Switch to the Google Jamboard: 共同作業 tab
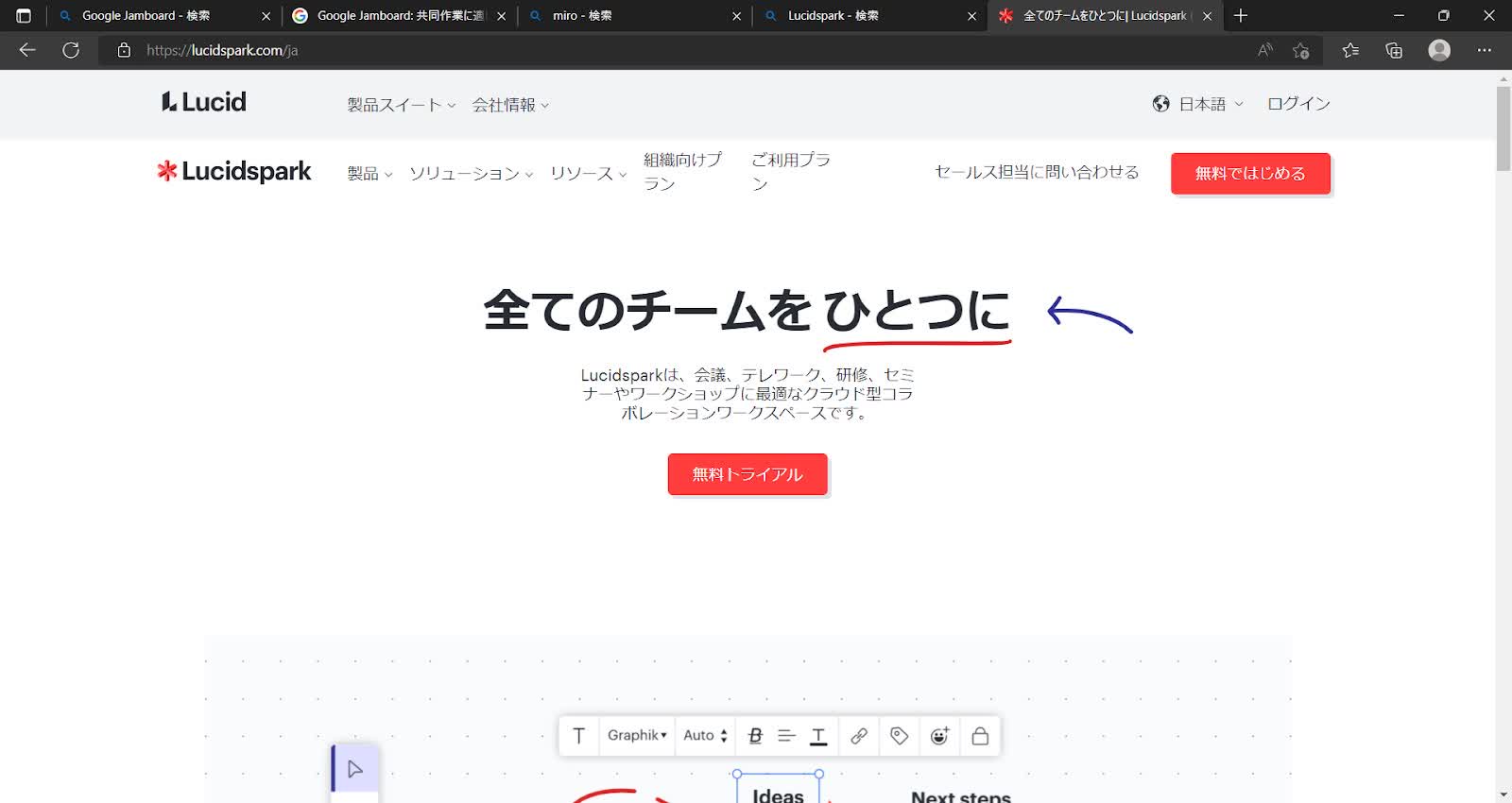The image size is (1512, 803). click(x=401, y=16)
